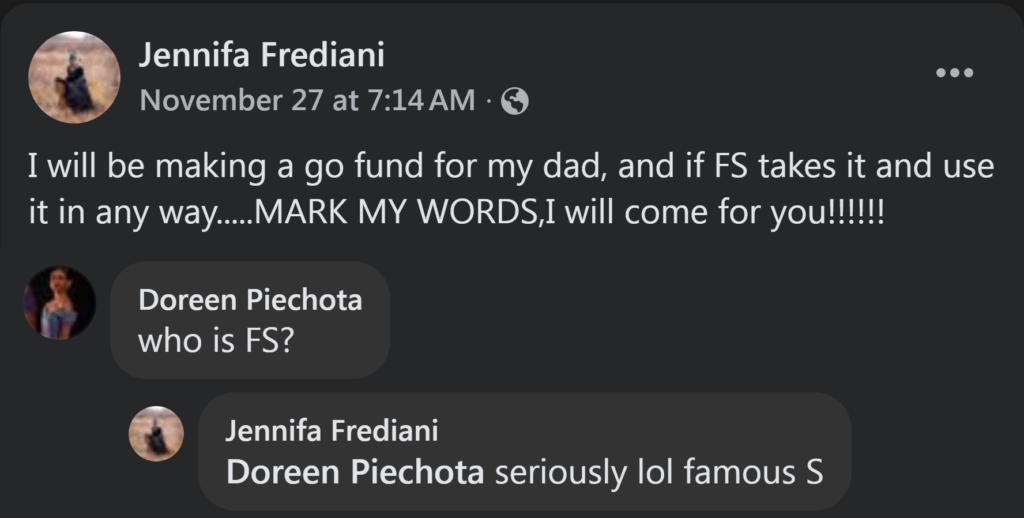The height and width of the screenshot is (518, 1024).
Task: Click the bold Doreen Piechota mention in reply
Action: click(x=355, y=472)
